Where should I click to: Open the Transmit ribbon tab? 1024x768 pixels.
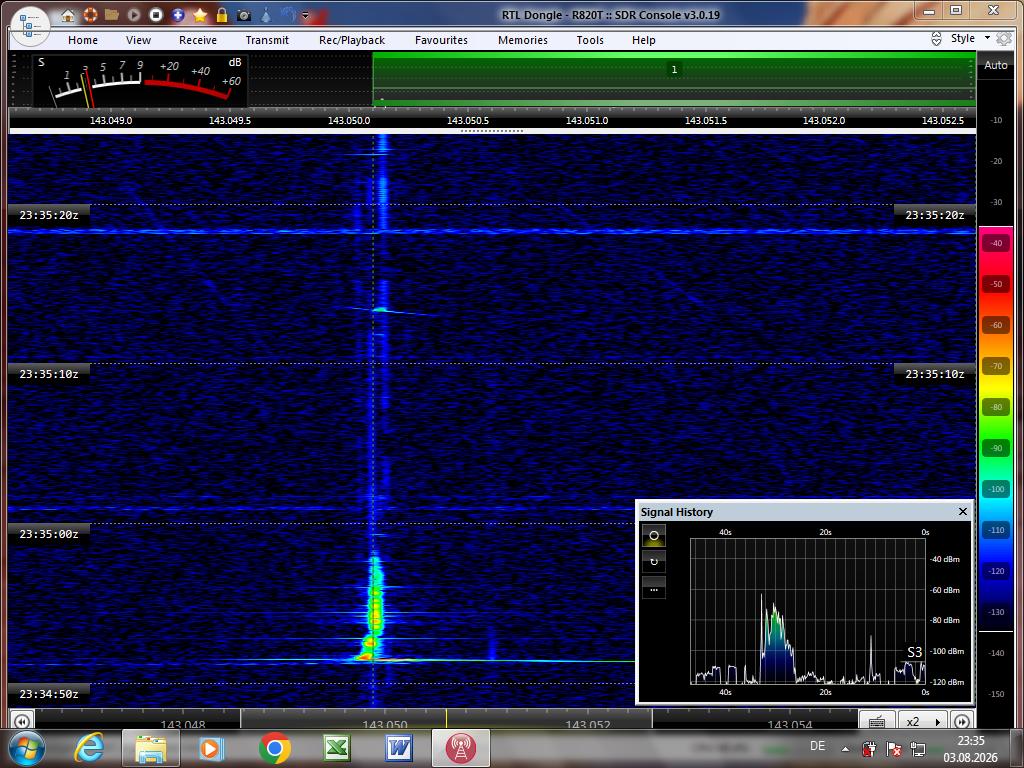(267, 40)
